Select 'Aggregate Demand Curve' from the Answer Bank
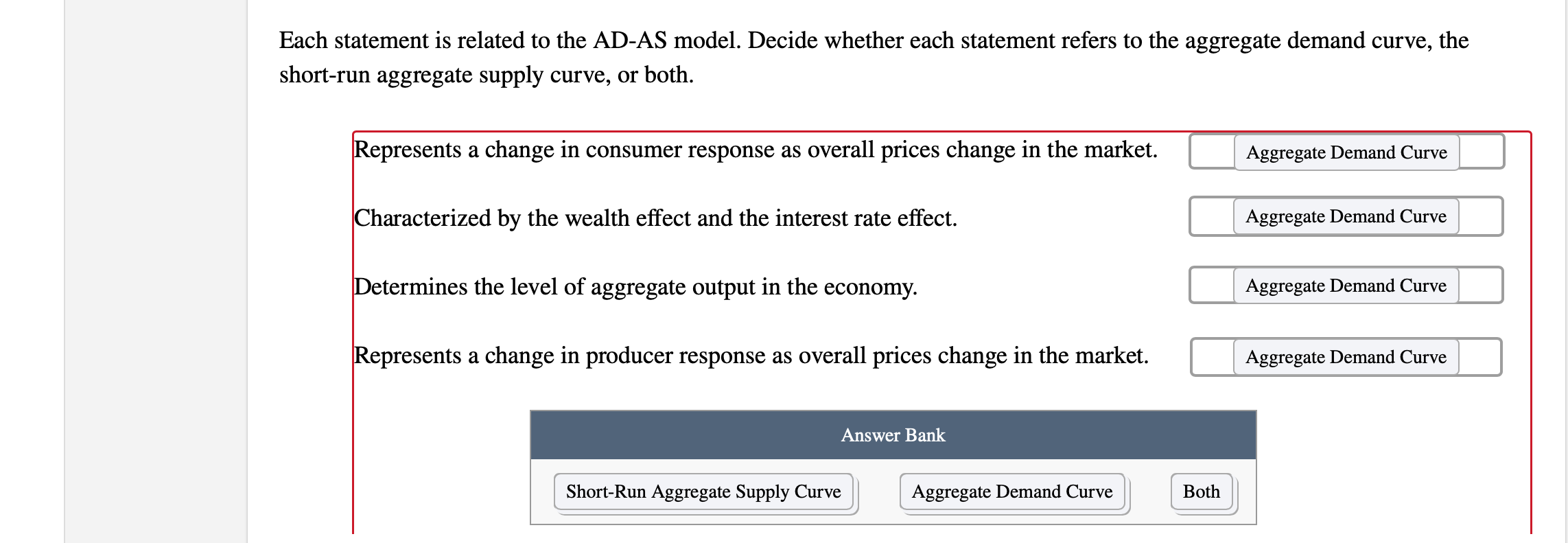 point(1011,492)
